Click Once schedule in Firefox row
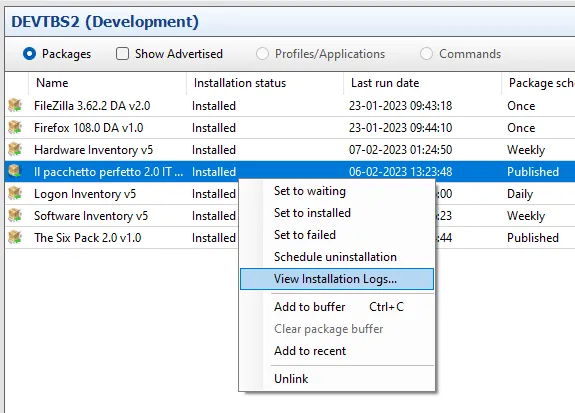Screen dimensions: 575x413 521,128
